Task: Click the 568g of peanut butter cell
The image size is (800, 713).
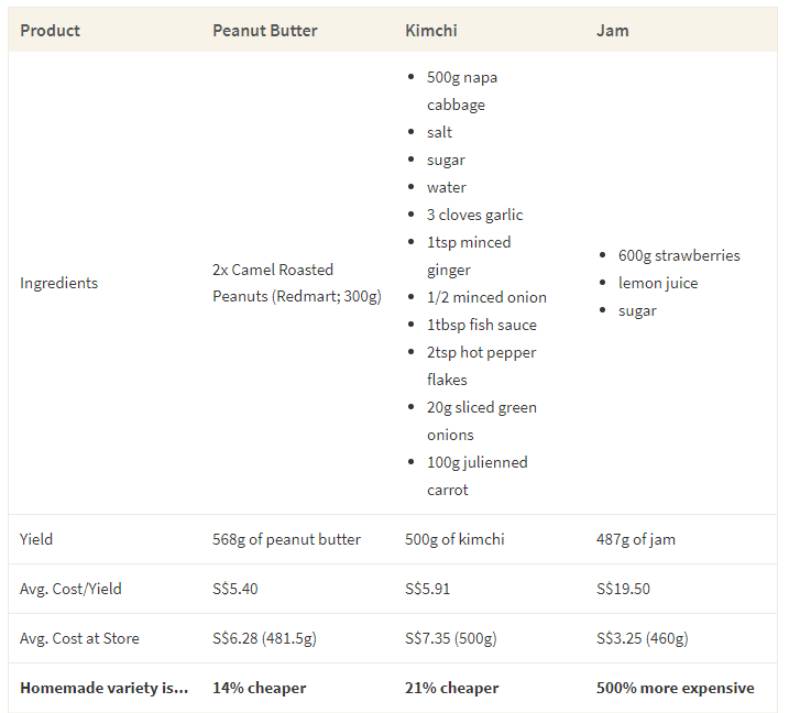Action: click(286, 539)
